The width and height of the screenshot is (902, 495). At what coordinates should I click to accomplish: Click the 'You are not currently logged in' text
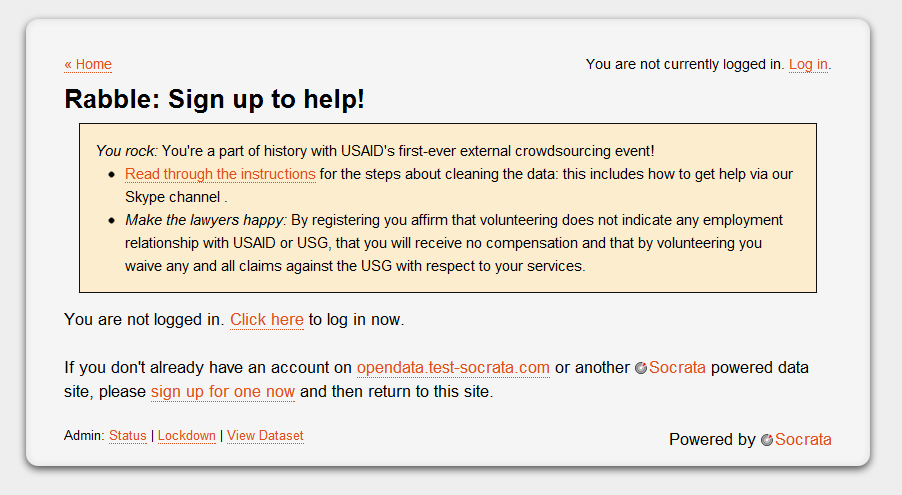tap(685, 64)
